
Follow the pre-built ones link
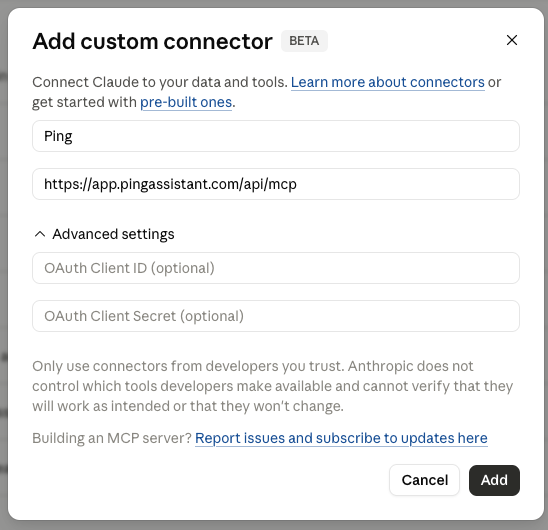click(186, 102)
